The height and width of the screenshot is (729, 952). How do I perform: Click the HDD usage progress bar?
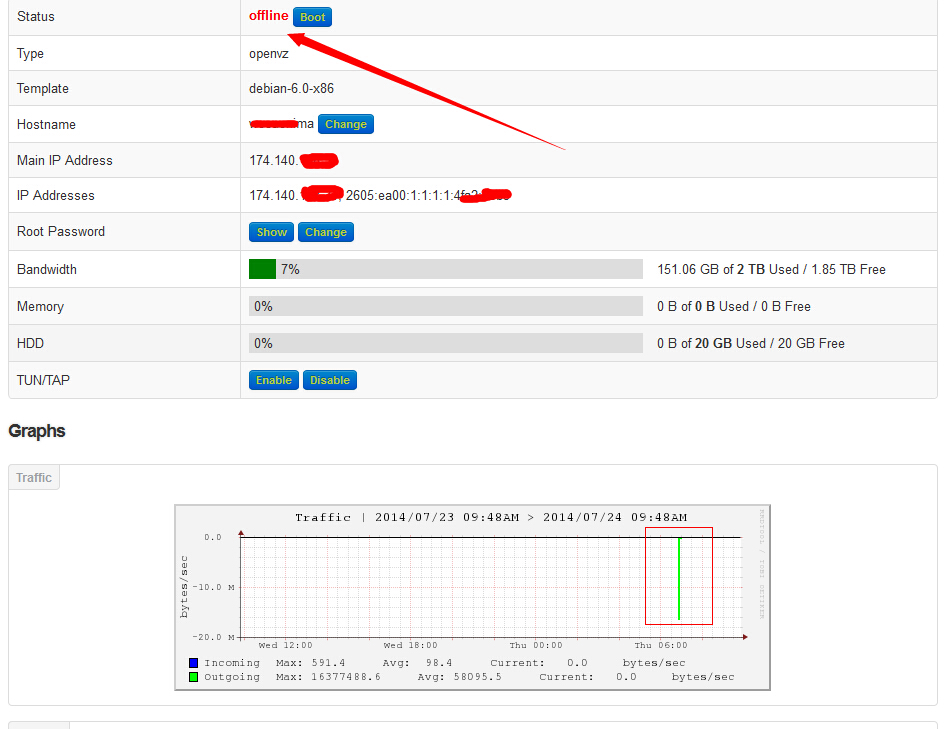[445, 343]
